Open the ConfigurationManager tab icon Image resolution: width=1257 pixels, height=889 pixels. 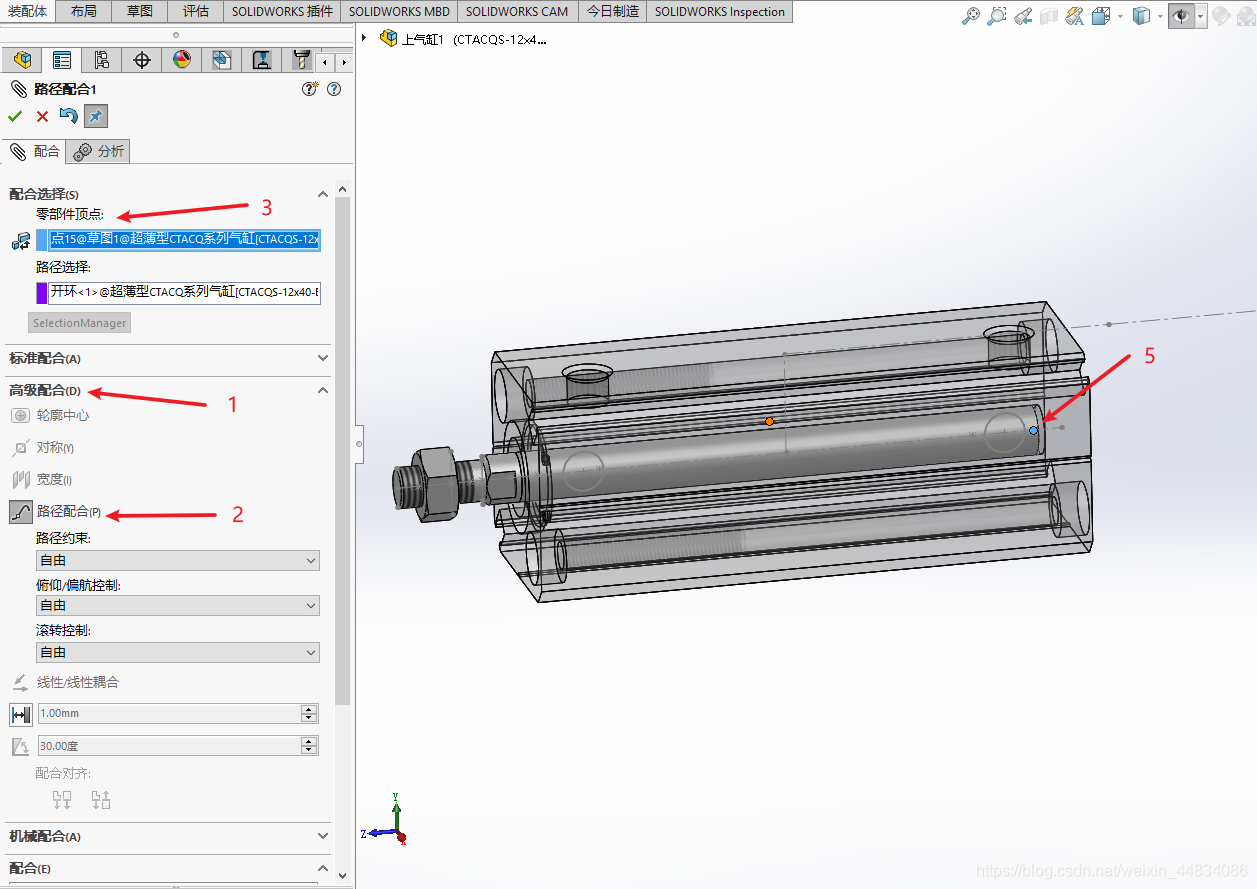(102, 60)
